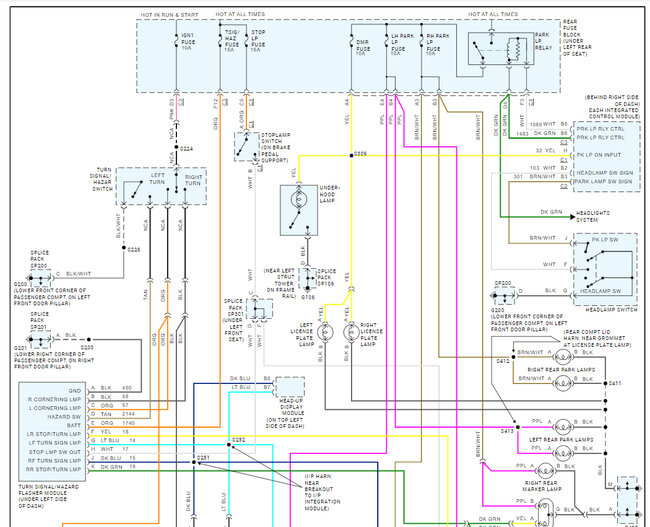The height and width of the screenshot is (527, 650).
Task: Select the "HEADLAMP SW SIGN" terminal label
Action: [605, 172]
